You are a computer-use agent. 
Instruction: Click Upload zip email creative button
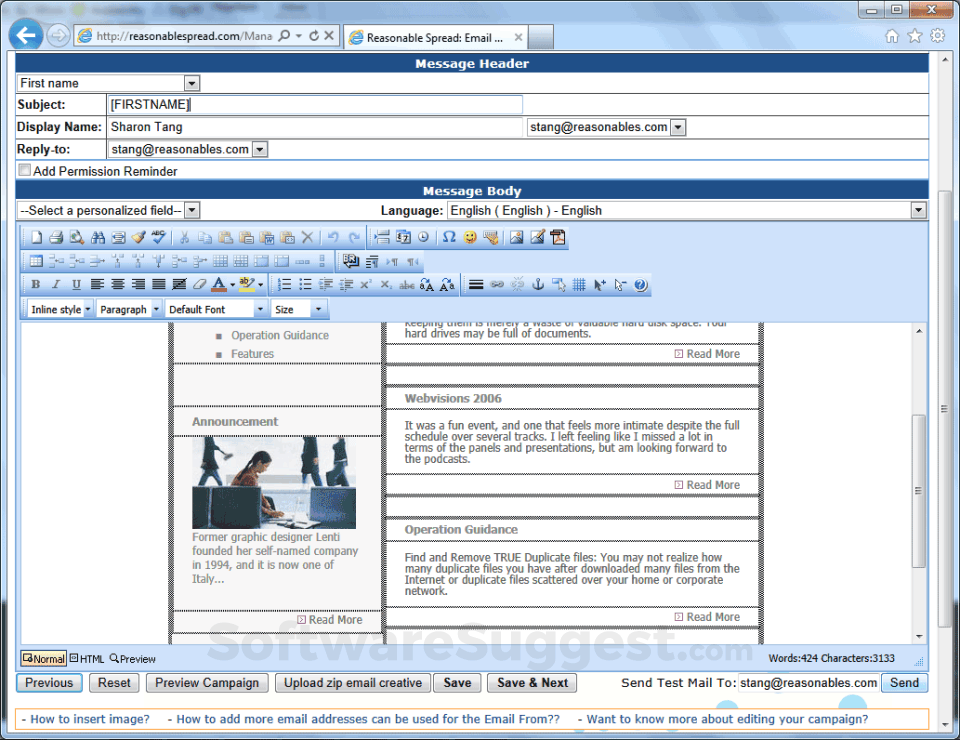click(x=353, y=682)
